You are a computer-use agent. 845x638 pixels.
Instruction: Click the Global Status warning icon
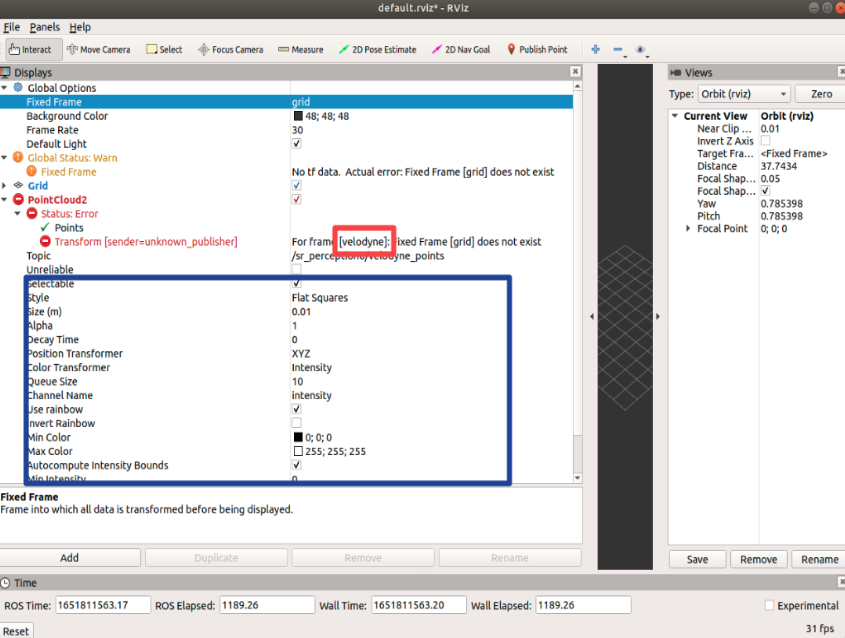(x=18, y=157)
